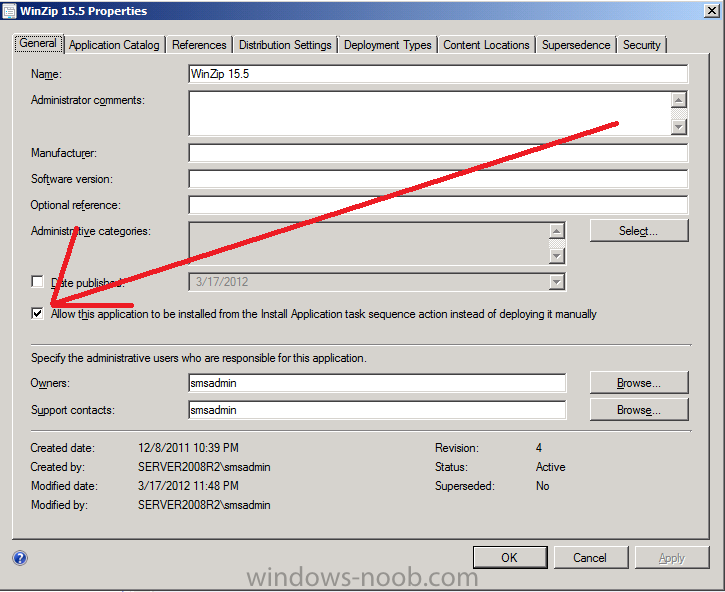Viewport: 725px width, 592px height.
Task: Click the help question mark icon
Action: (x=20, y=558)
